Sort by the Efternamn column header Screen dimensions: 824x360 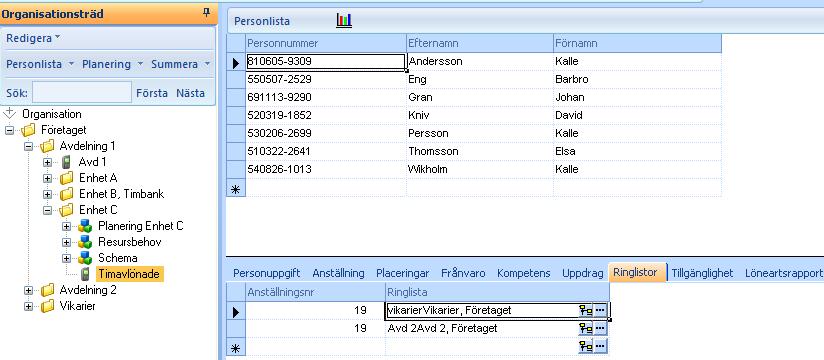(x=480, y=43)
